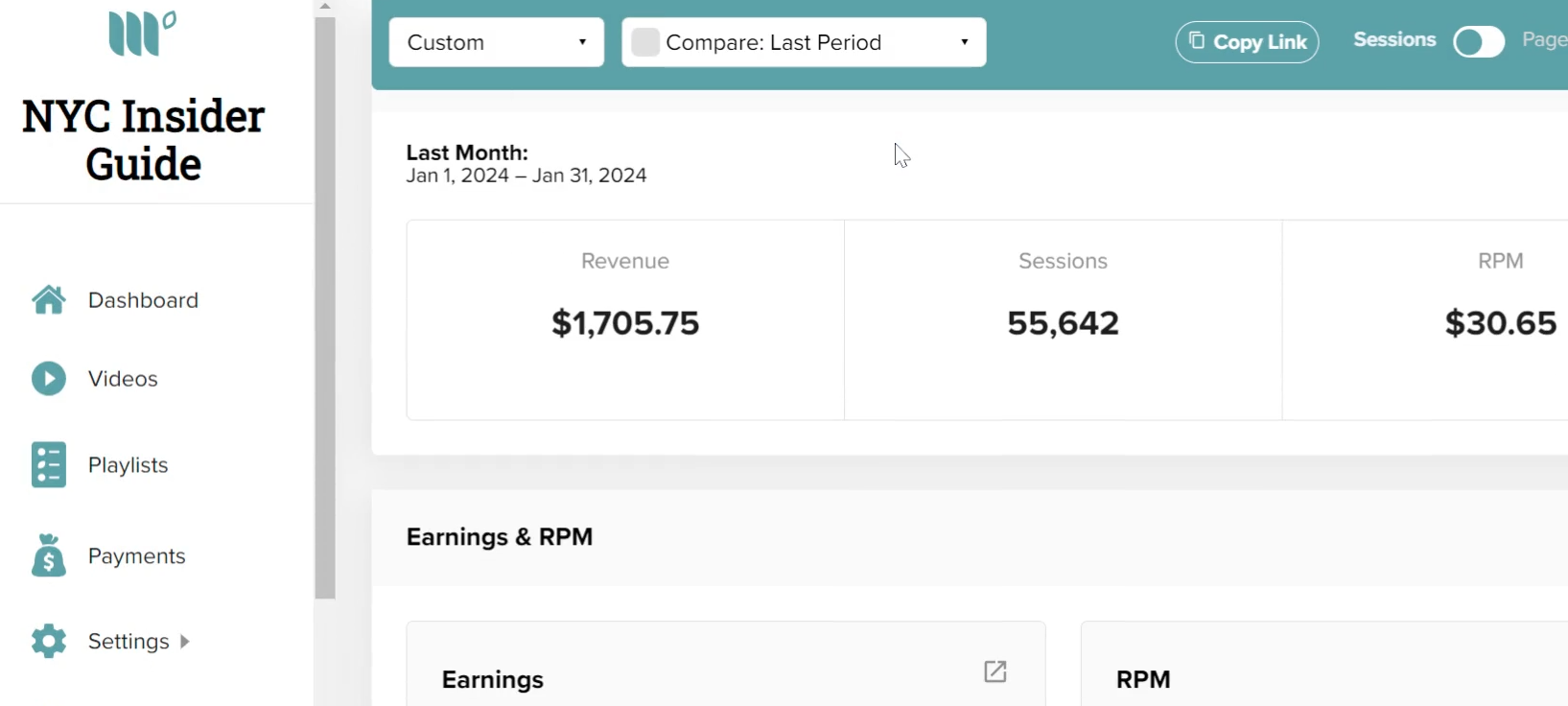
Task: Click the RPM chart card title
Action: (x=1143, y=680)
